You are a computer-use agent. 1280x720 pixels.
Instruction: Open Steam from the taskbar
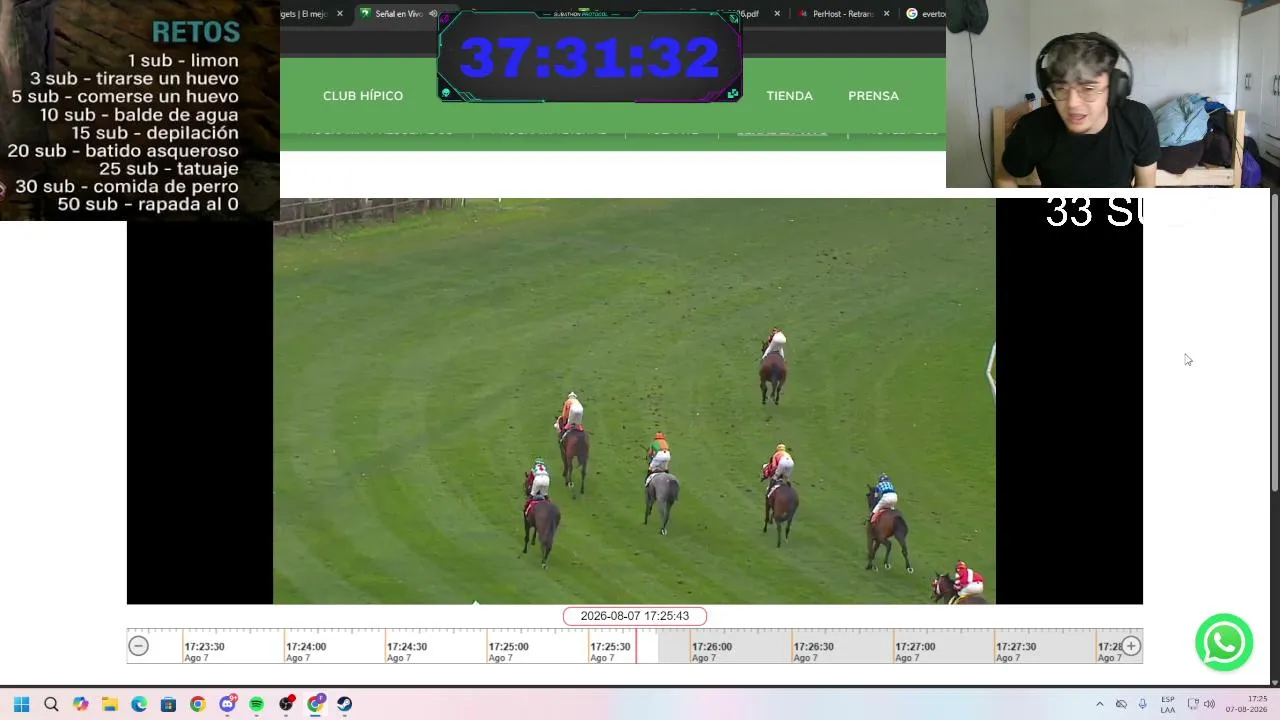pyautogui.click(x=345, y=704)
